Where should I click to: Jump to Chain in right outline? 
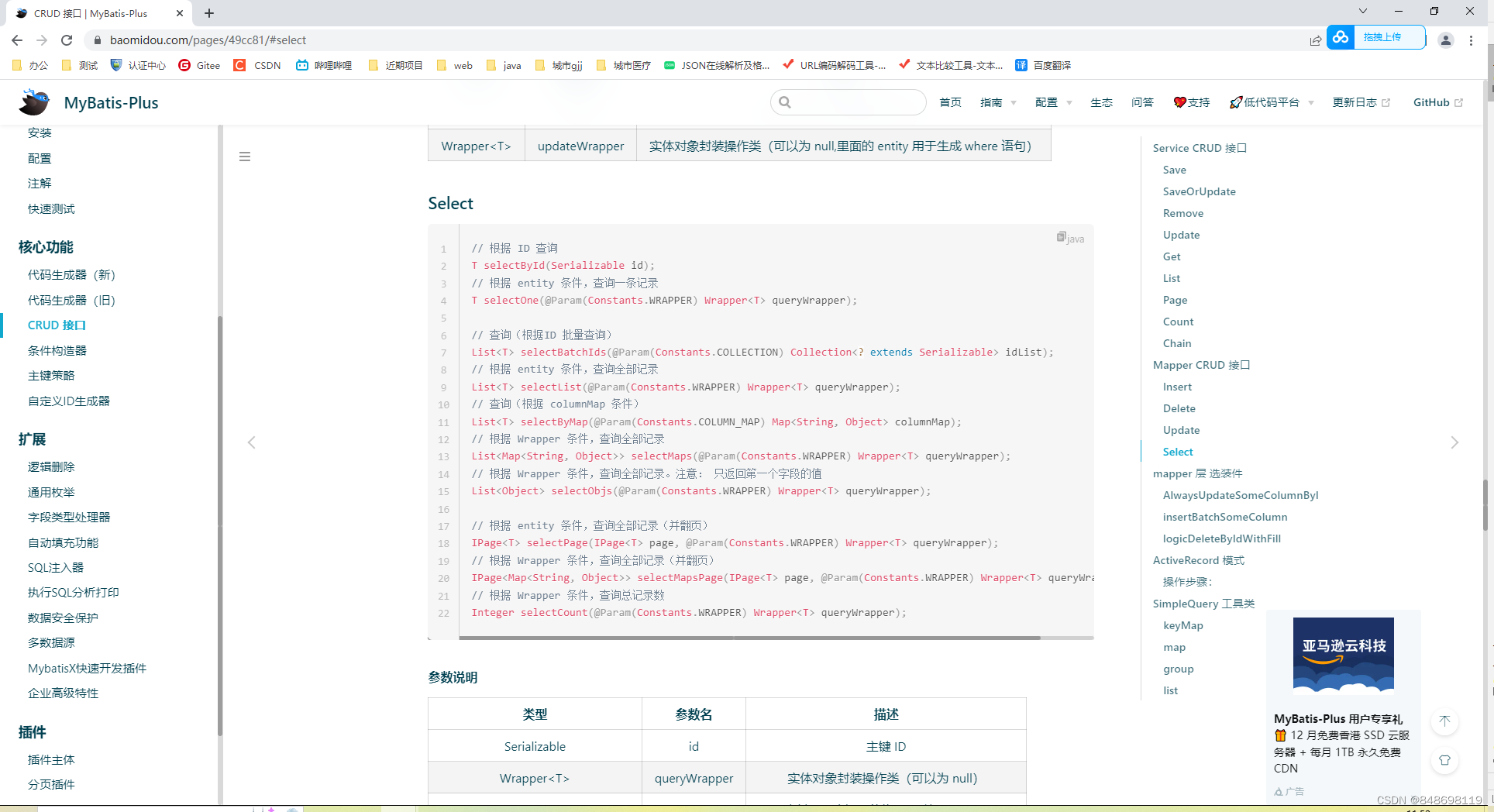pos(1177,343)
